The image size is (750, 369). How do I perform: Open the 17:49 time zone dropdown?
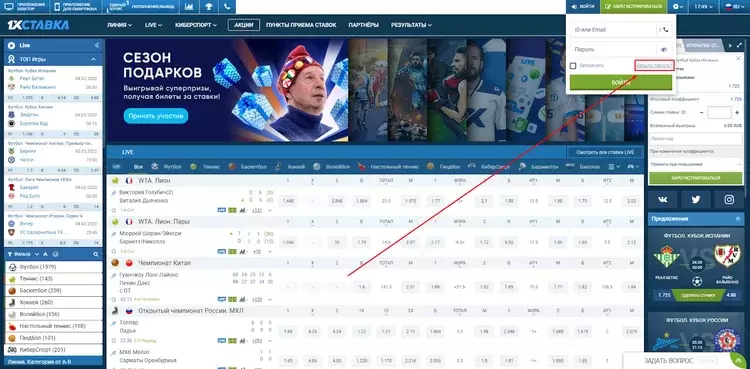coord(704,7)
